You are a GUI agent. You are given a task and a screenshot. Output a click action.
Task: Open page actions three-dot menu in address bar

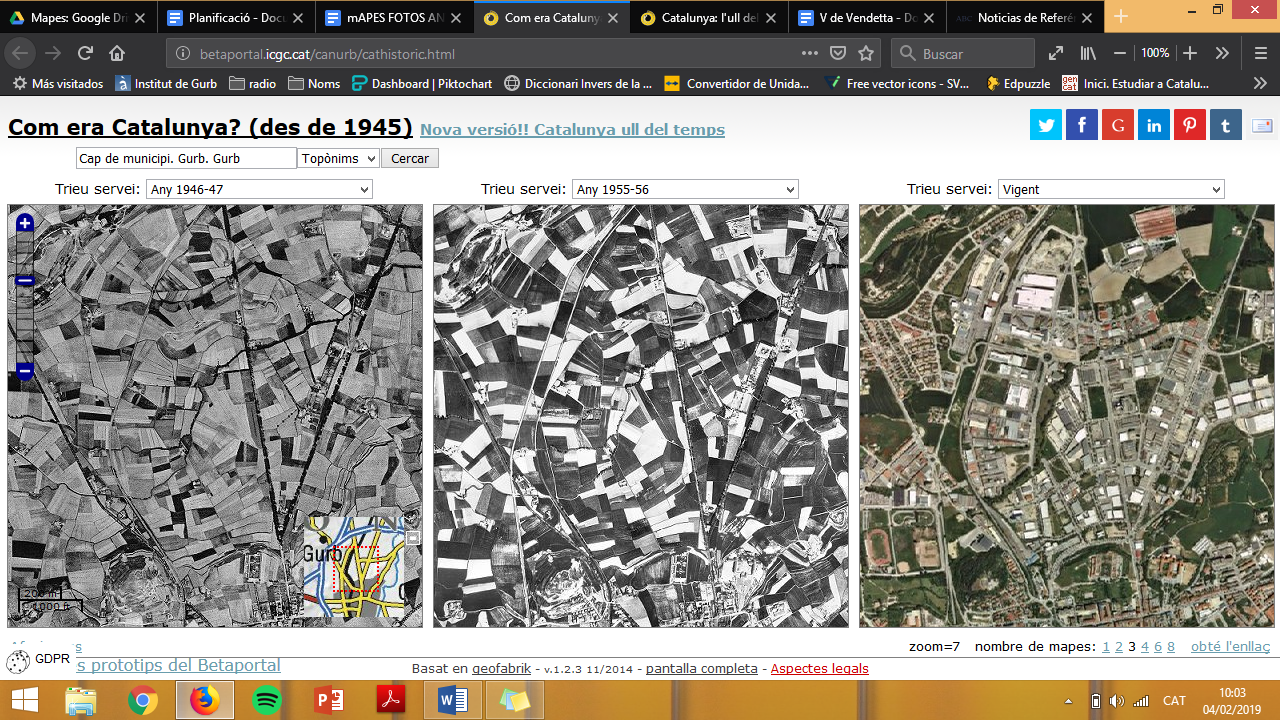tap(810, 53)
